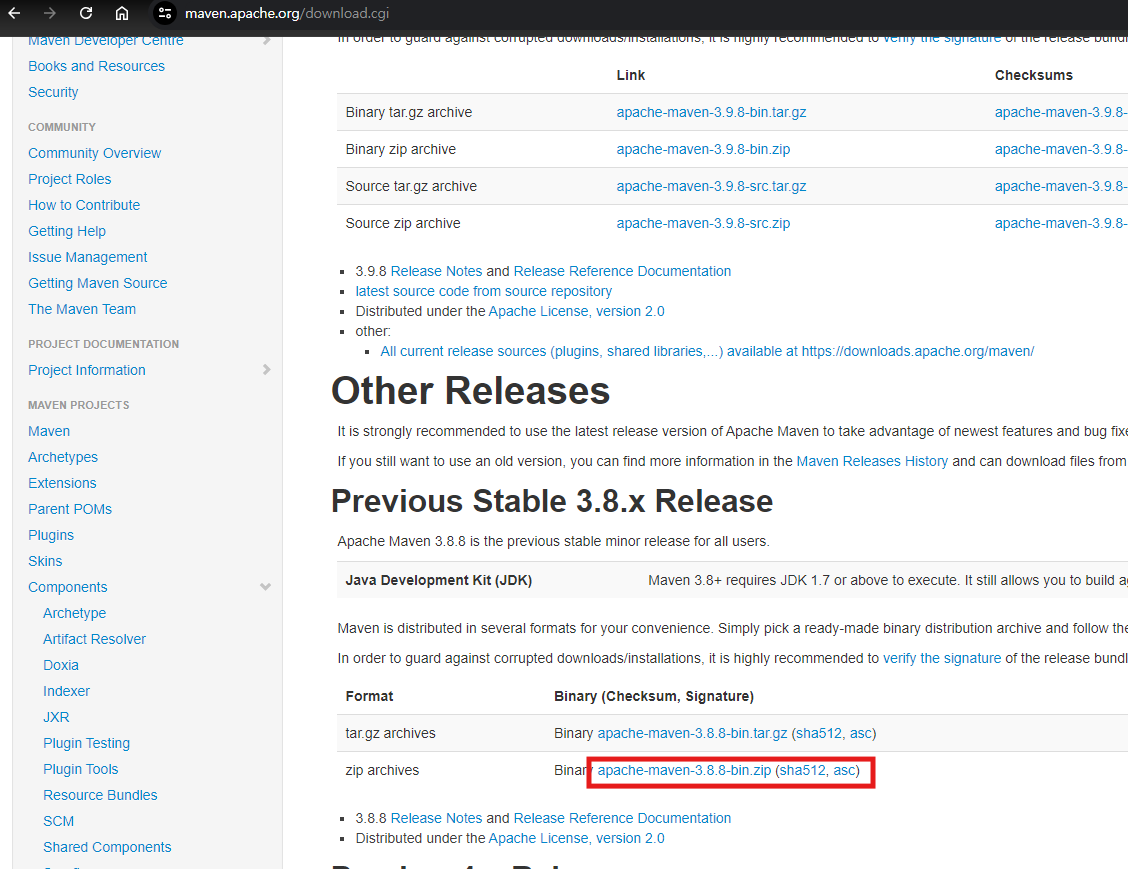Screen dimensions: 1128x869
Task: Open Project Information link
Action: pos(87,370)
